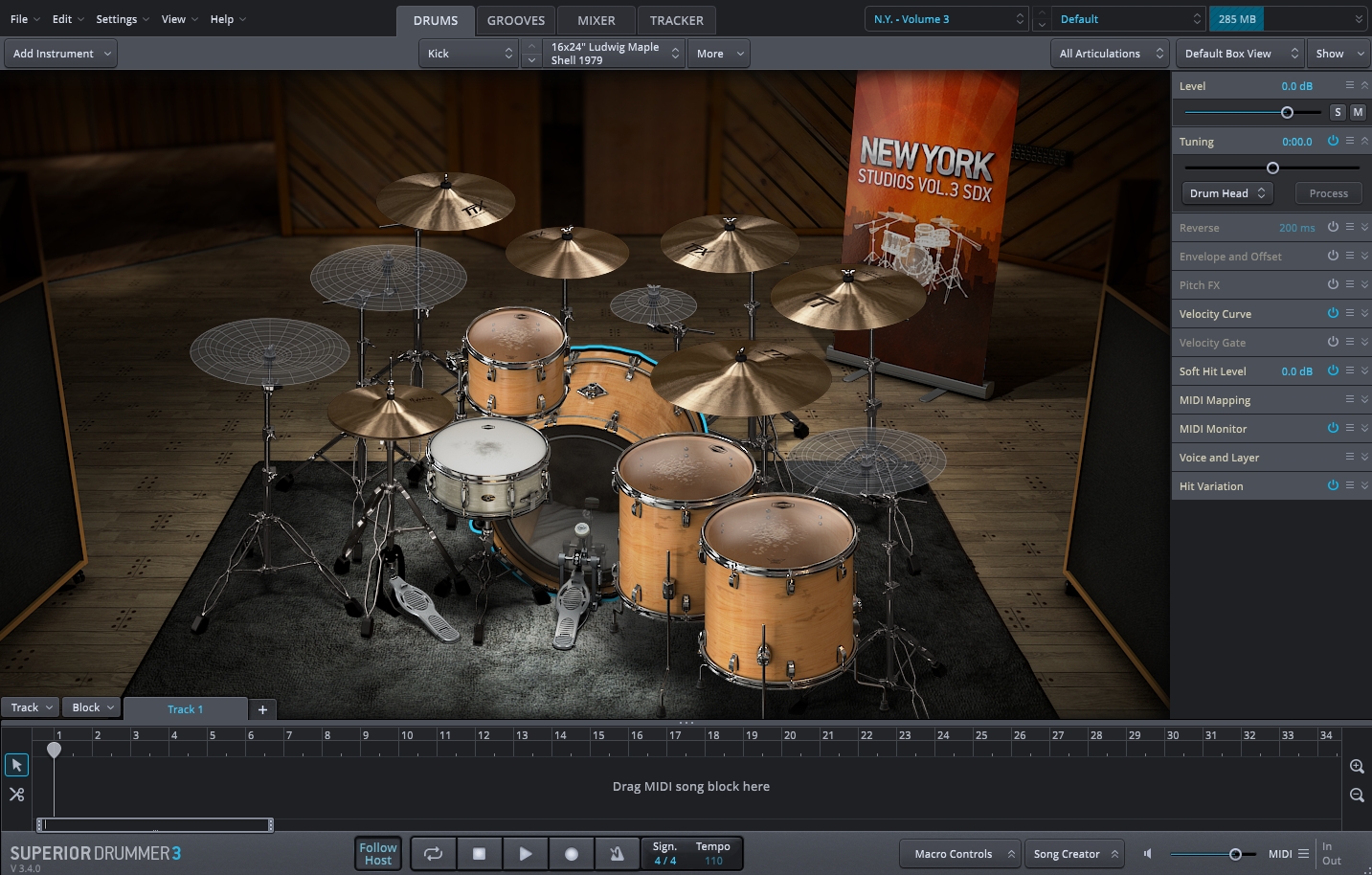The height and width of the screenshot is (875, 1372).
Task: Enable loop playback in the transport bar
Action: pos(433,853)
